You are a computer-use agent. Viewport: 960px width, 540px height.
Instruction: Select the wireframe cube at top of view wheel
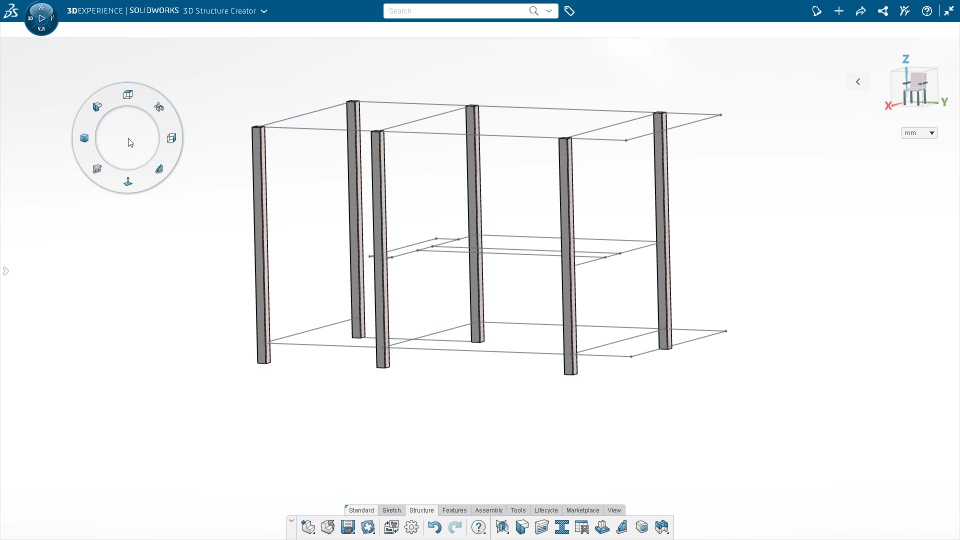(x=128, y=94)
